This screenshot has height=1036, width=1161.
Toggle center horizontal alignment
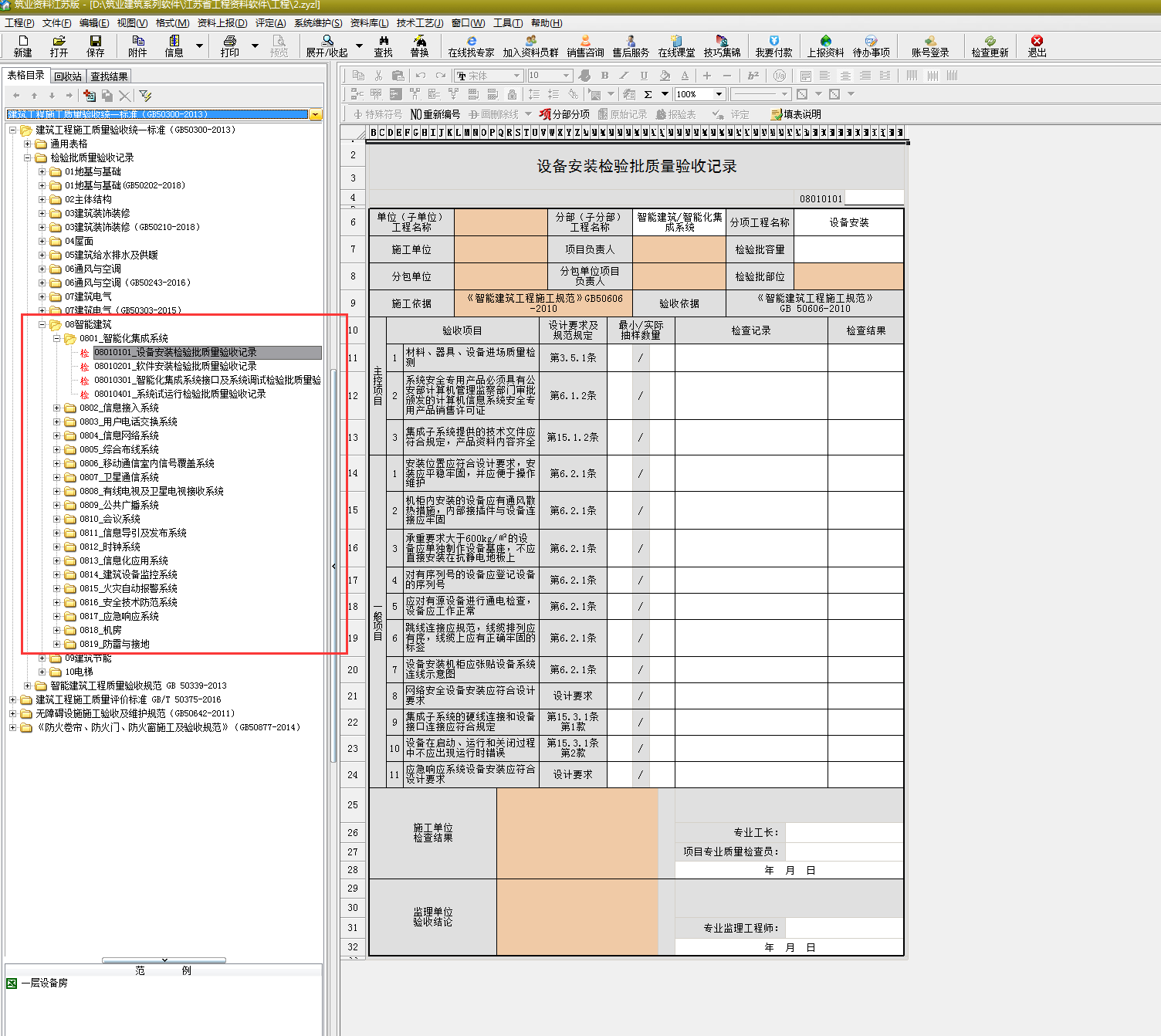(845, 75)
